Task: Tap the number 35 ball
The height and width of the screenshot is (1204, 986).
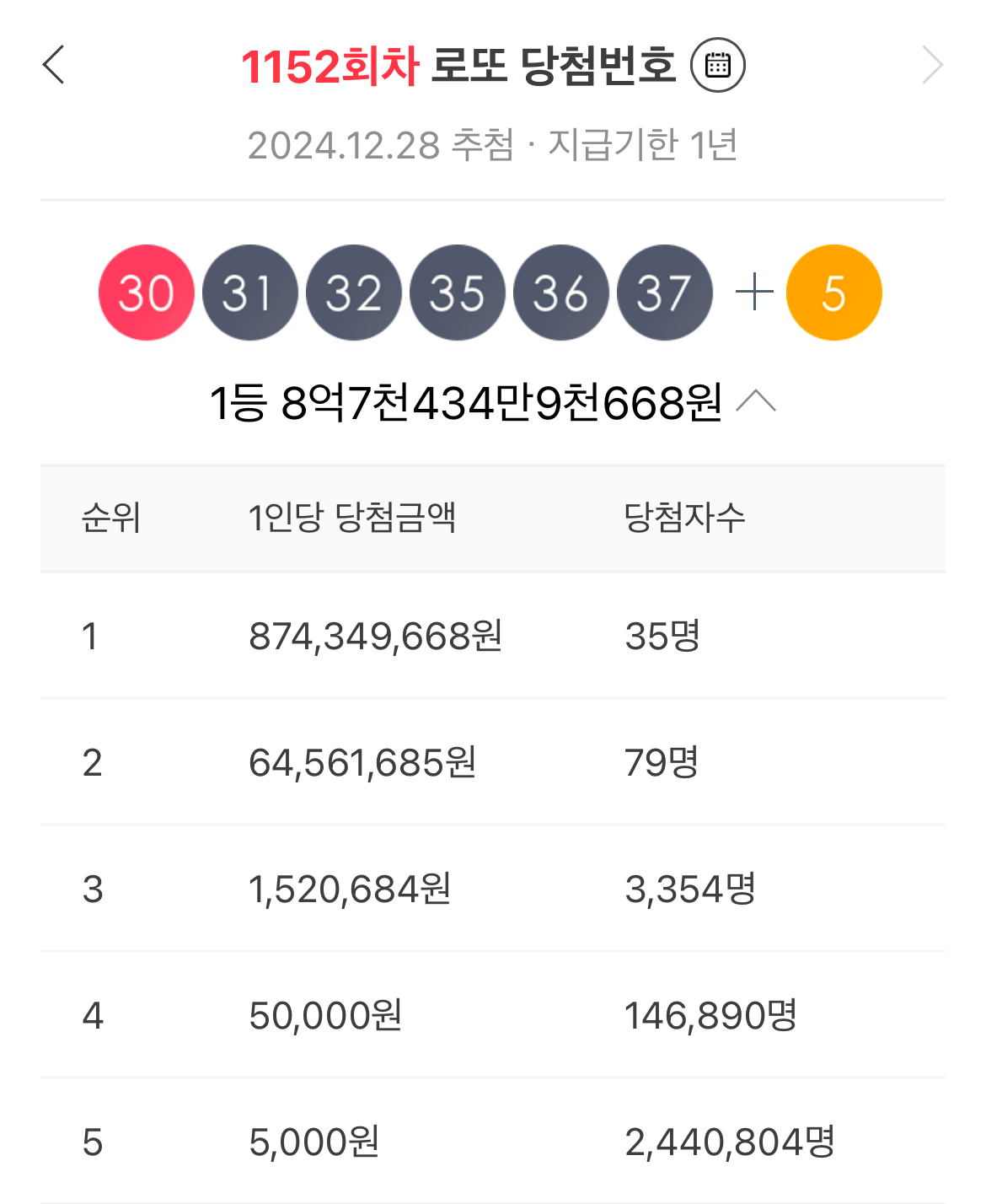Action: 458,293
